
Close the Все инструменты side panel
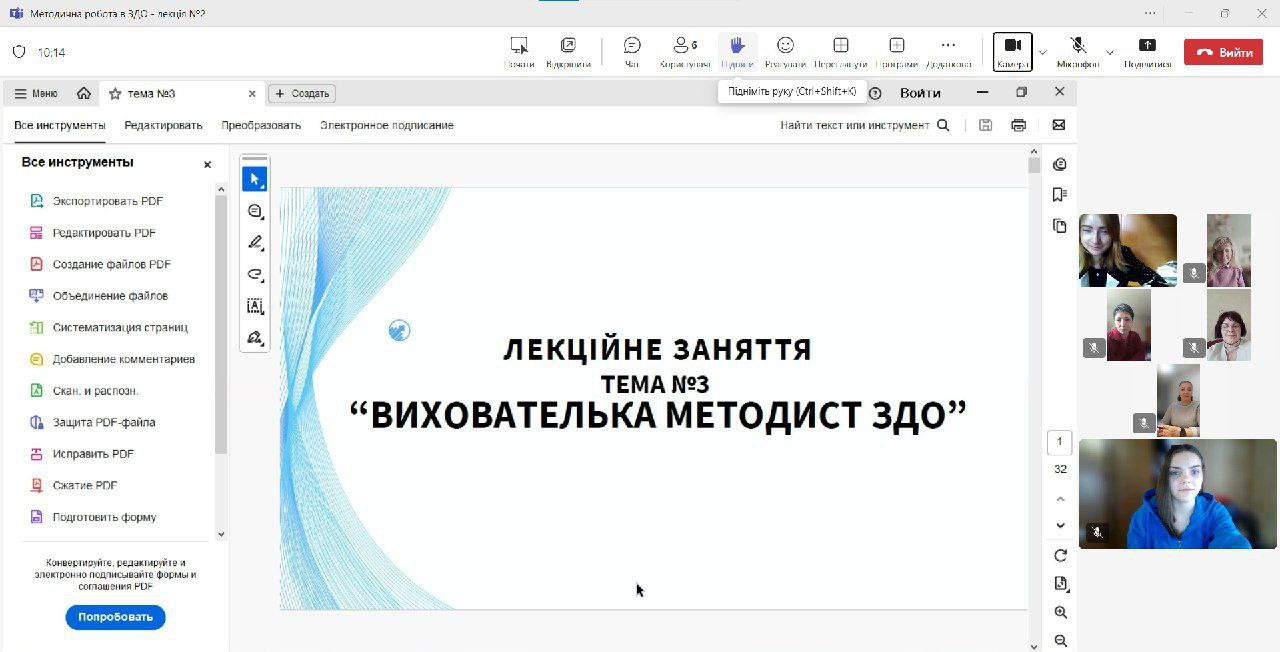[208, 164]
